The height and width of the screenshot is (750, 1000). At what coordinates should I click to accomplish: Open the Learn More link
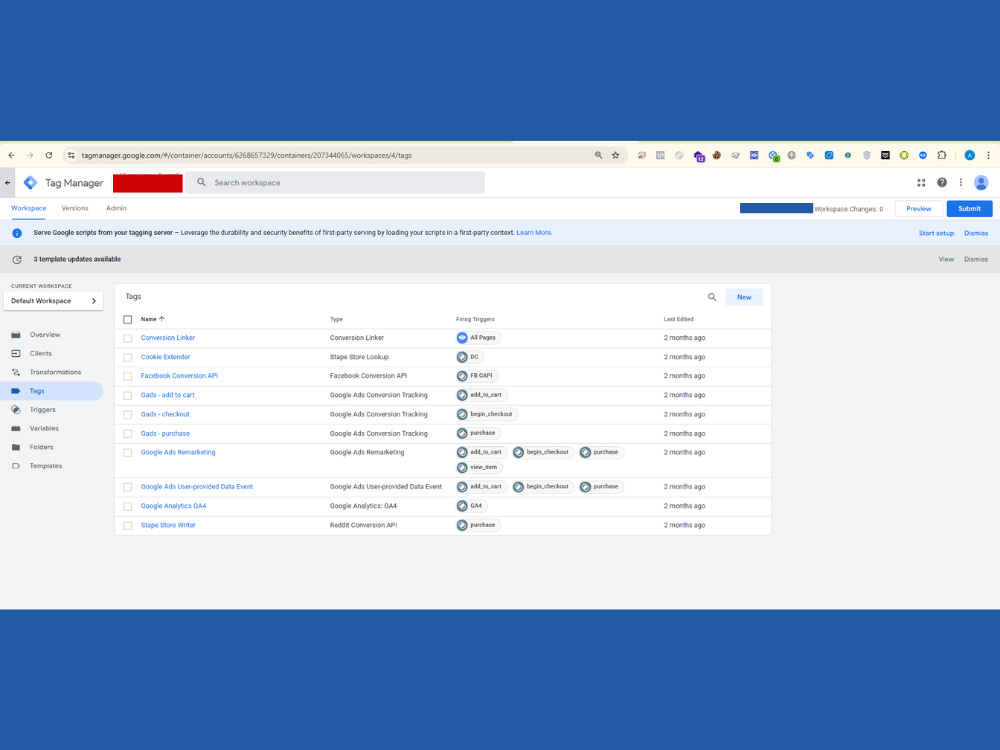[x=534, y=233]
